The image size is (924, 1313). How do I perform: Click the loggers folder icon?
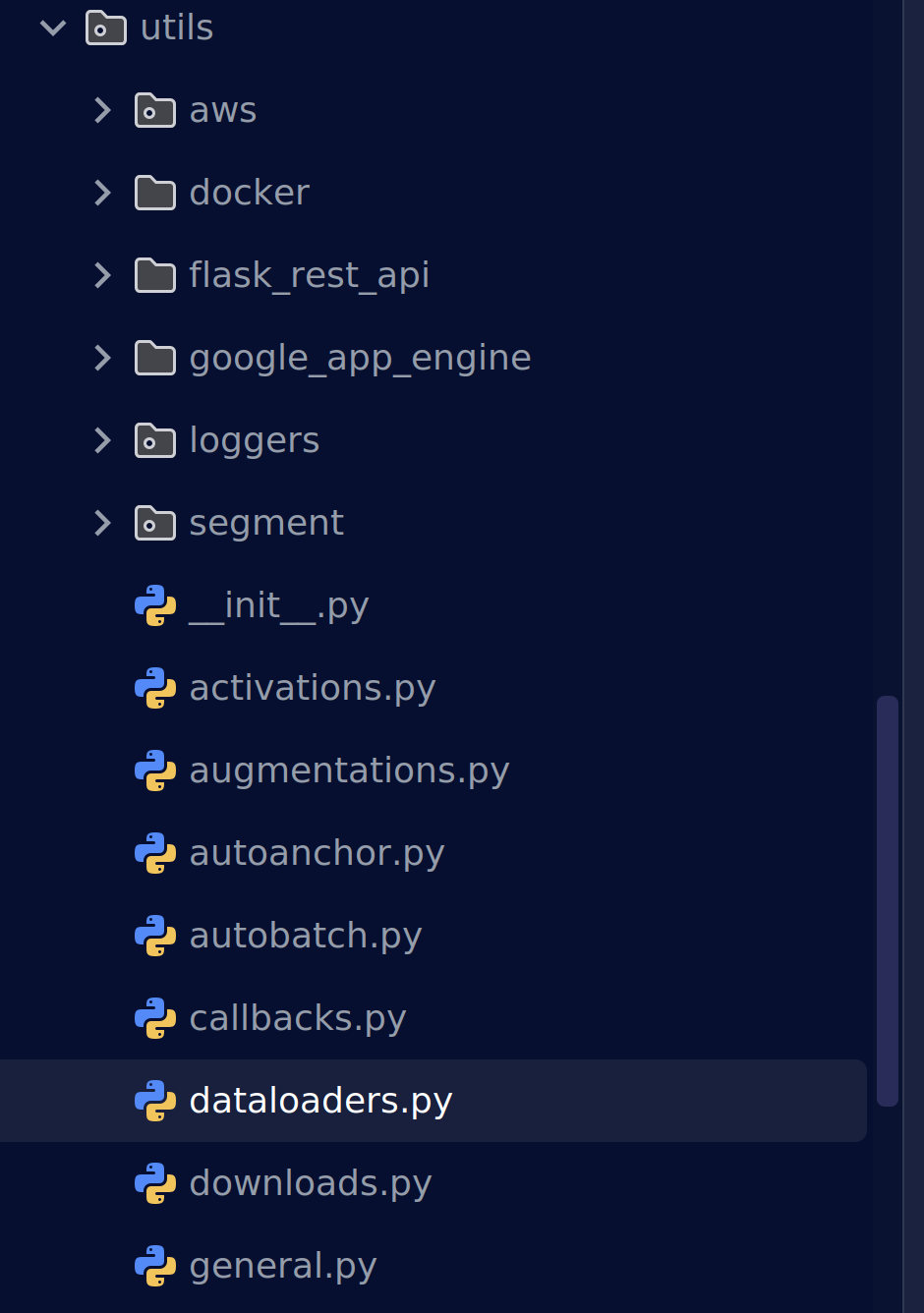(155, 441)
